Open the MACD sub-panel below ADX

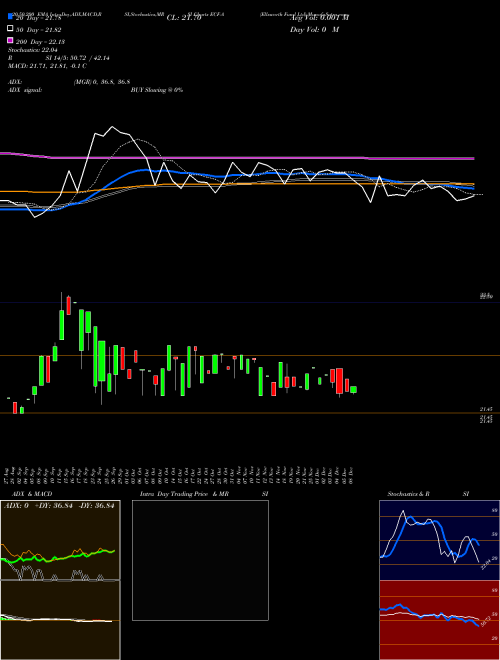(x=60, y=620)
